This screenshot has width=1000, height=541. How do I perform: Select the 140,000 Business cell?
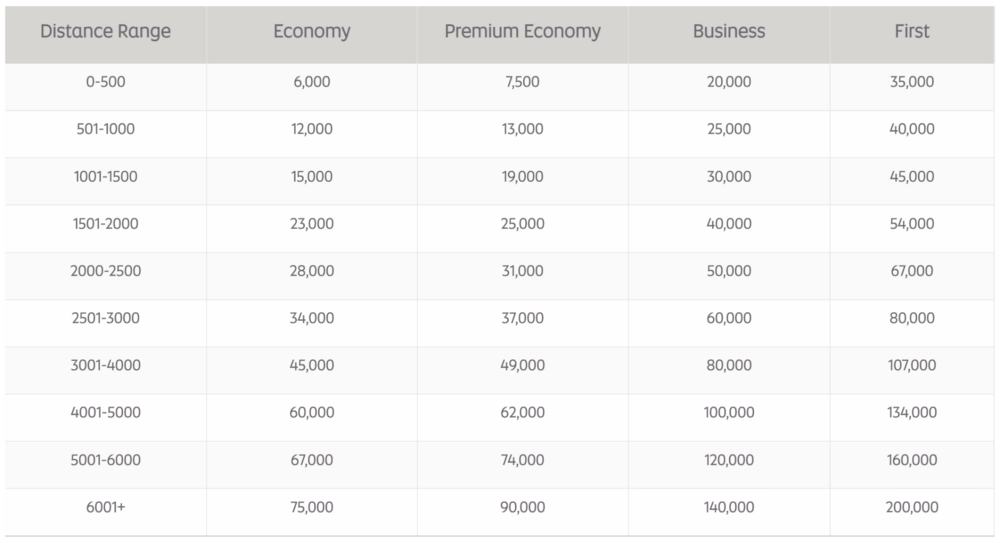[x=729, y=508]
